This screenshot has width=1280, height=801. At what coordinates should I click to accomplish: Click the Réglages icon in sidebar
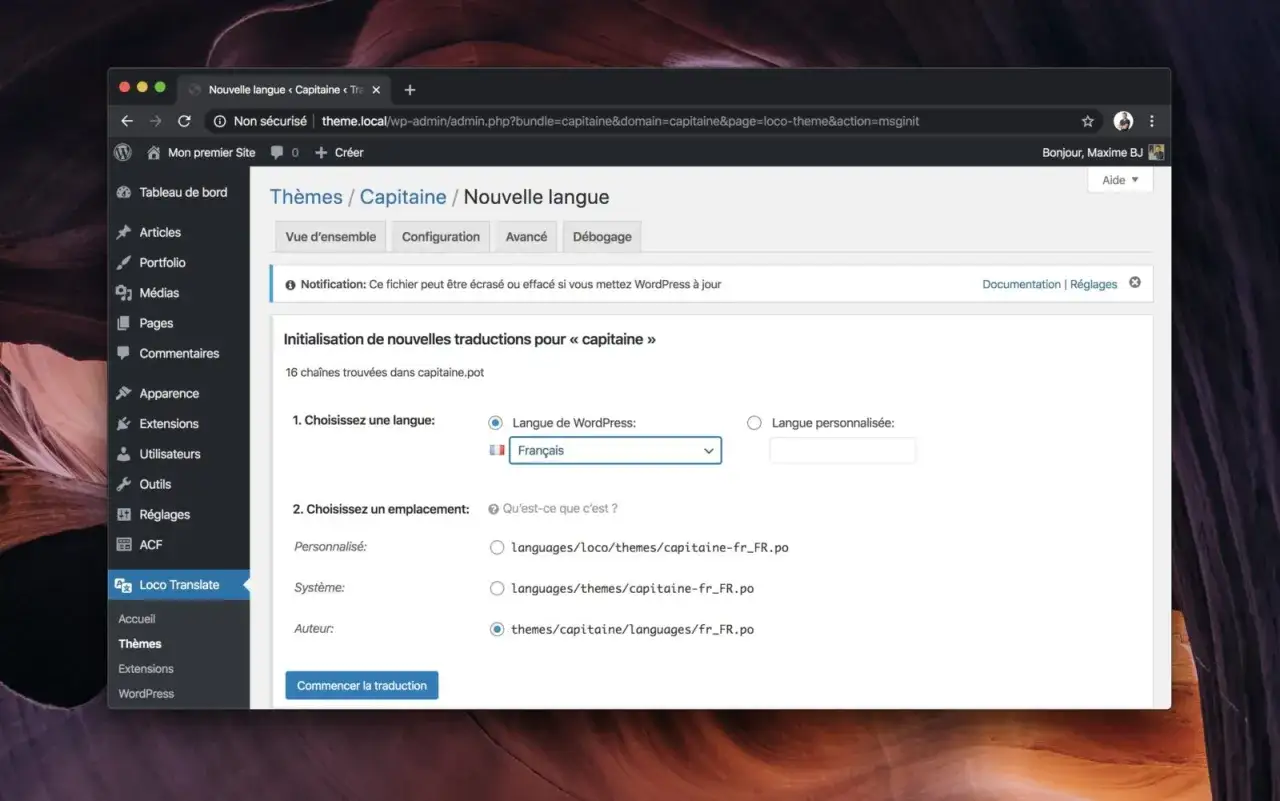tap(124, 514)
